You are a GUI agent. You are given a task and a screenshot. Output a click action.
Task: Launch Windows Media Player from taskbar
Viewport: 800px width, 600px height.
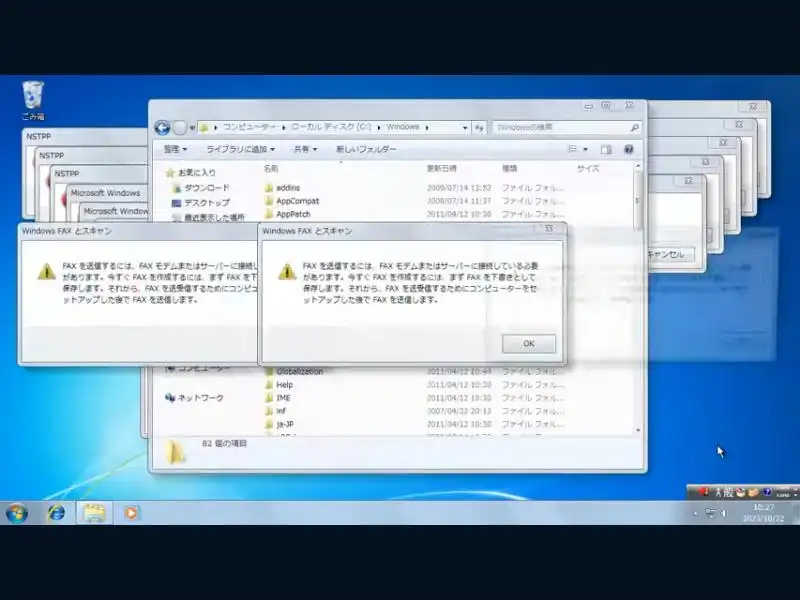(131, 513)
